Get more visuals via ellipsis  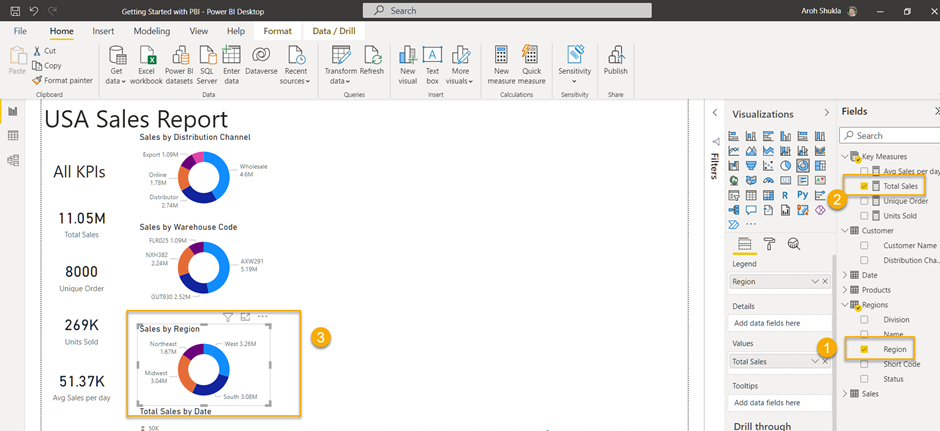pyautogui.click(x=751, y=225)
